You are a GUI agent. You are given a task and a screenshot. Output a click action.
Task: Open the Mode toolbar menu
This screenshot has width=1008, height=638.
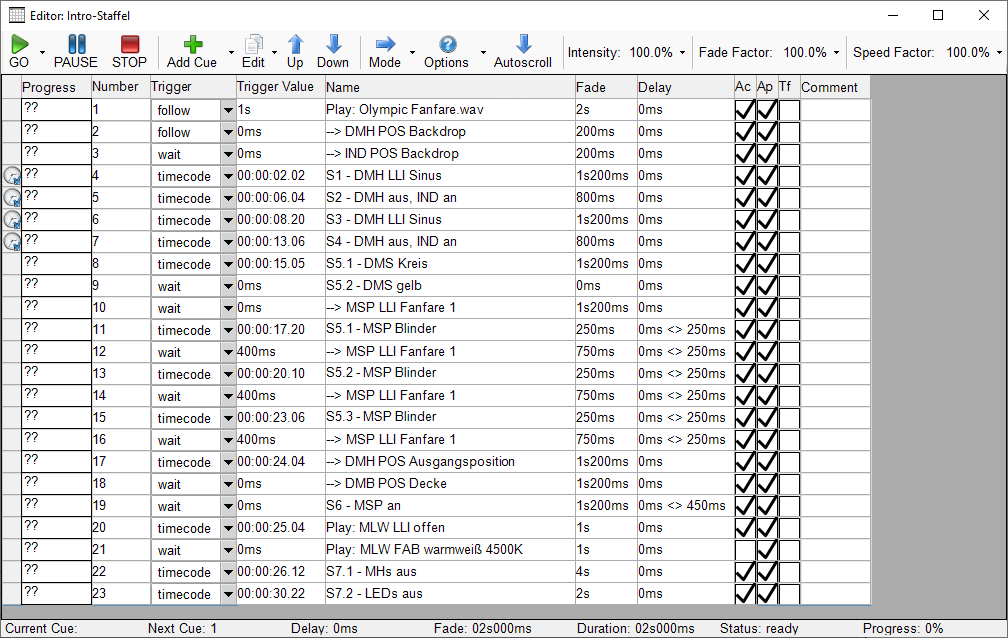click(384, 51)
